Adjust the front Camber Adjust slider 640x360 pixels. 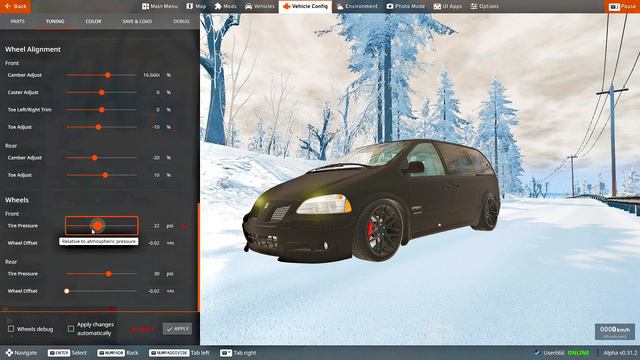(101, 75)
